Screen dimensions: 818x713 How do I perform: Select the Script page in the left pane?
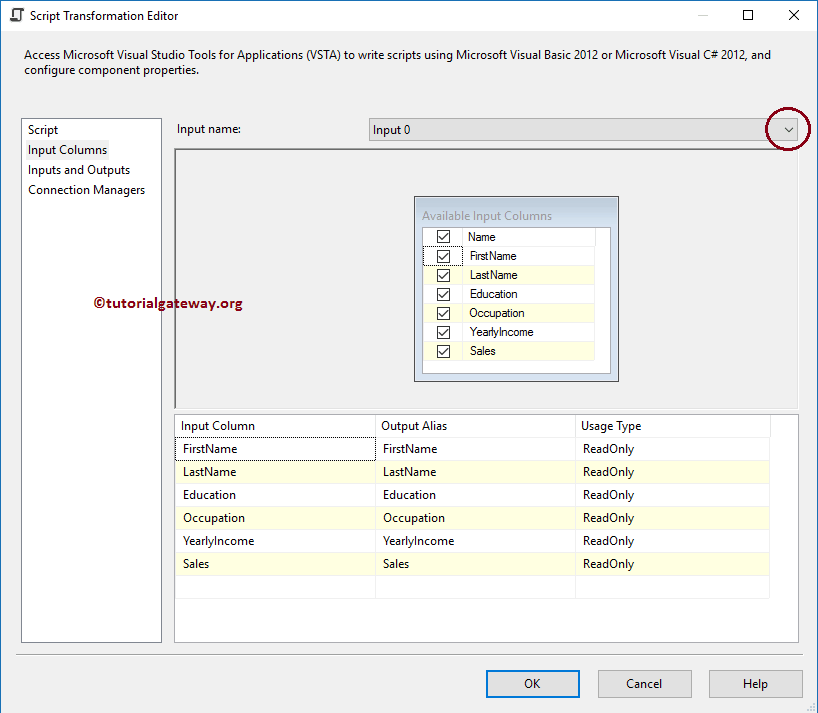tap(43, 129)
